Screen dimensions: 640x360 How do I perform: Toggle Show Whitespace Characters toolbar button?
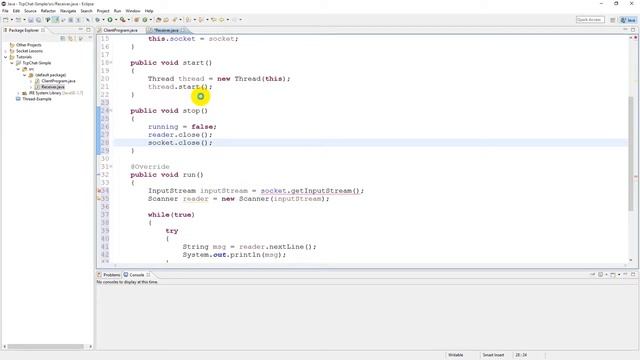(78, 20)
